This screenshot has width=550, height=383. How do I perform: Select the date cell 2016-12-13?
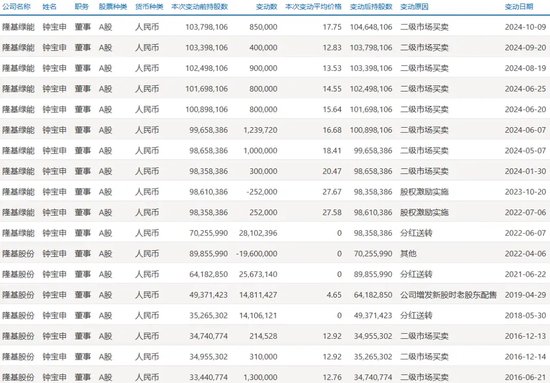click(525, 336)
